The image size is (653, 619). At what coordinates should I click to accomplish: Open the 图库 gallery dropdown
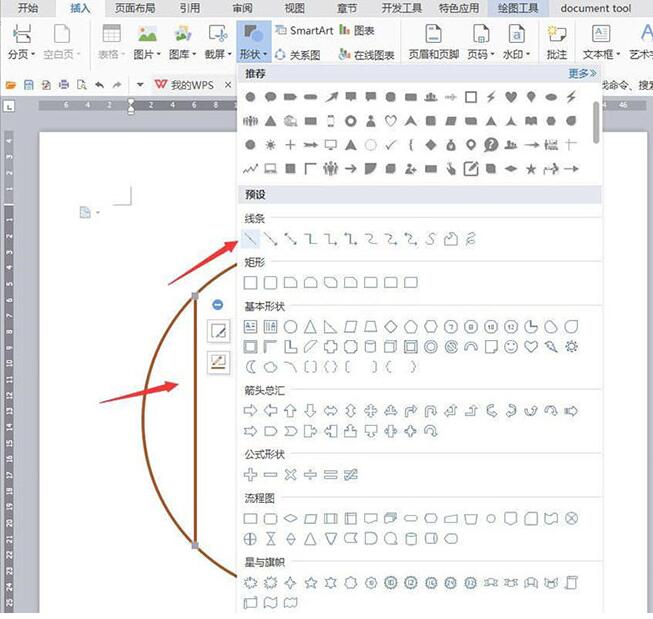[x=182, y=42]
